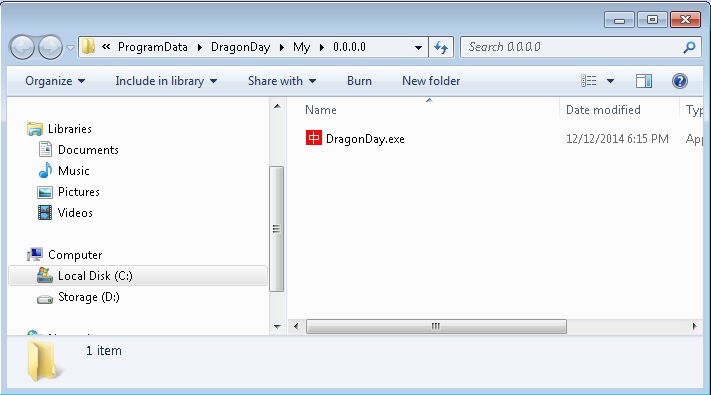Open the view options dropdown arrow
Viewport: 711px width, 395px height.
tap(610, 81)
